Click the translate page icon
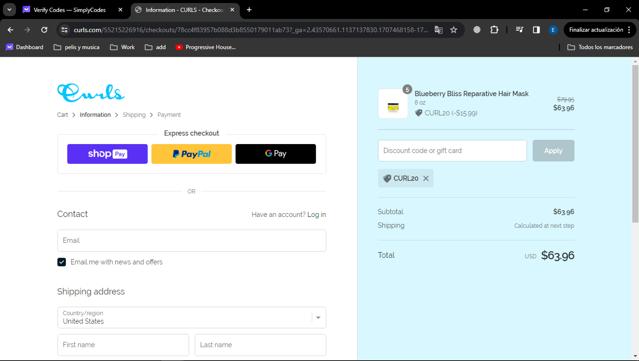 pyautogui.click(x=438, y=30)
